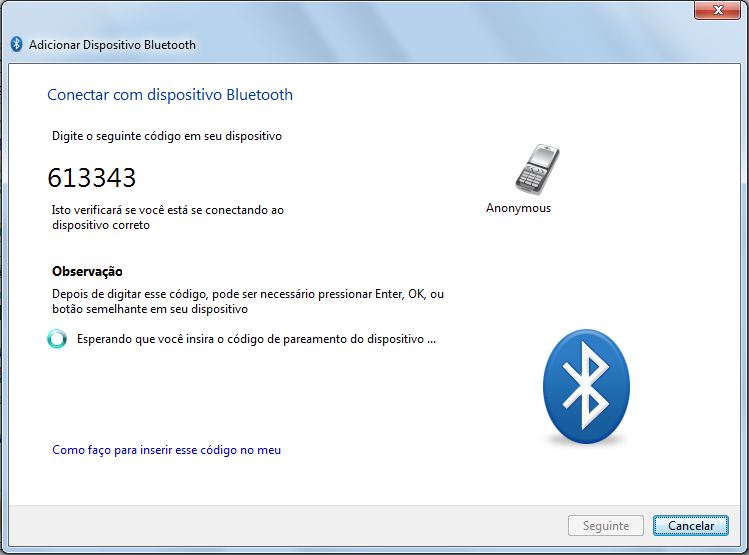Screen dimensions: 749x555
Task: Click the 'Isto verificará se você está se conectando' text
Action: 168,217
